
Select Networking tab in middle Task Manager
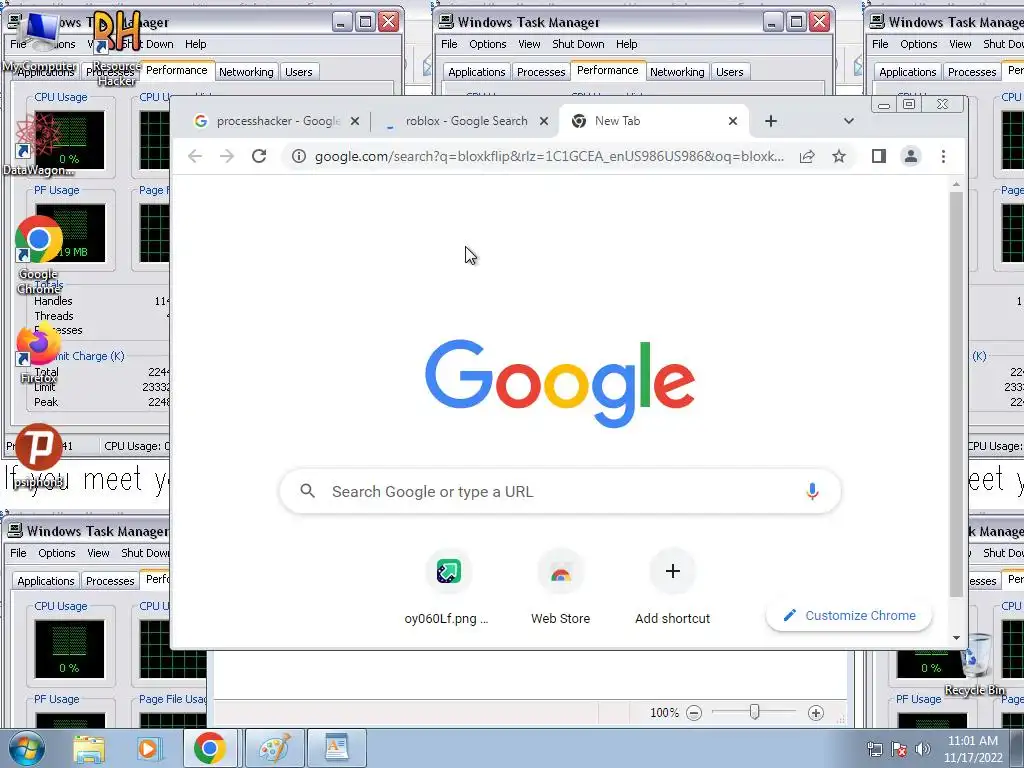pos(677,72)
